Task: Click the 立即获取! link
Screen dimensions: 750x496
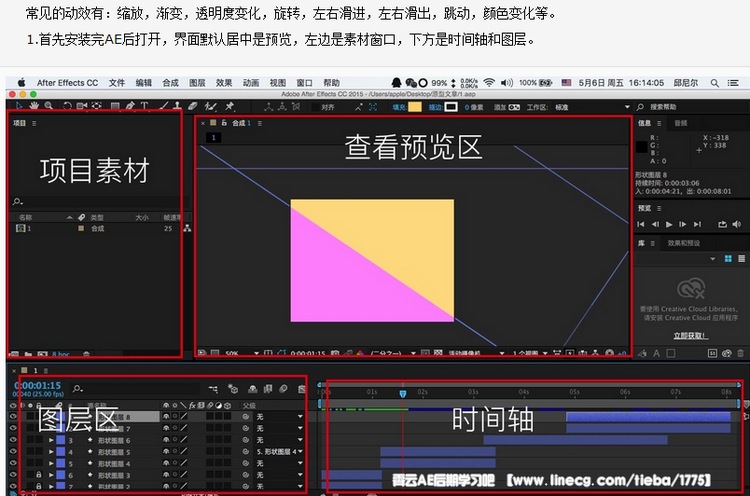Action: click(691, 336)
